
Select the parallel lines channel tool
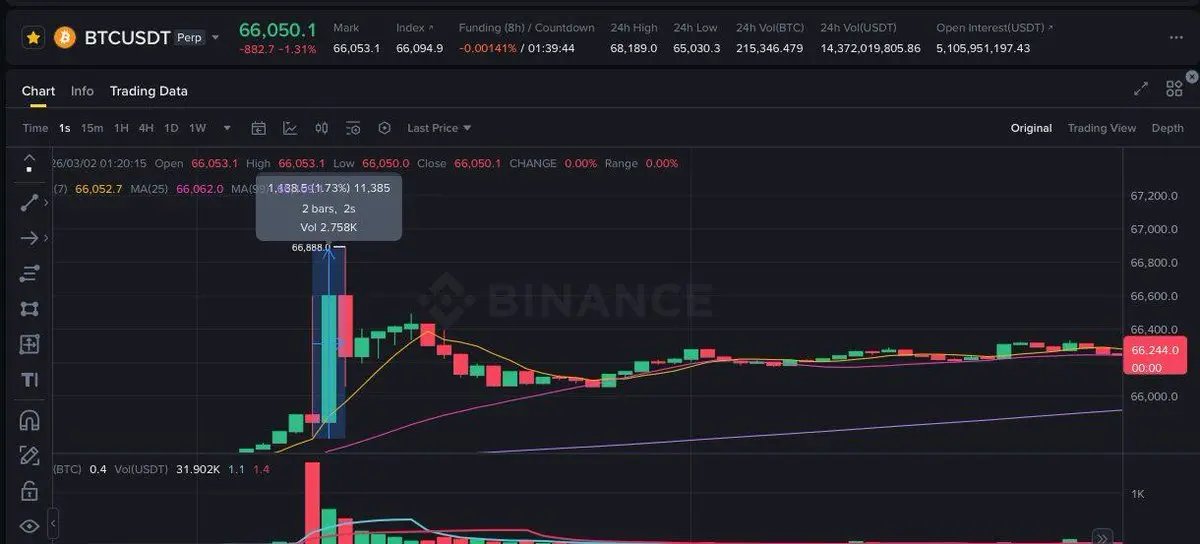29,273
